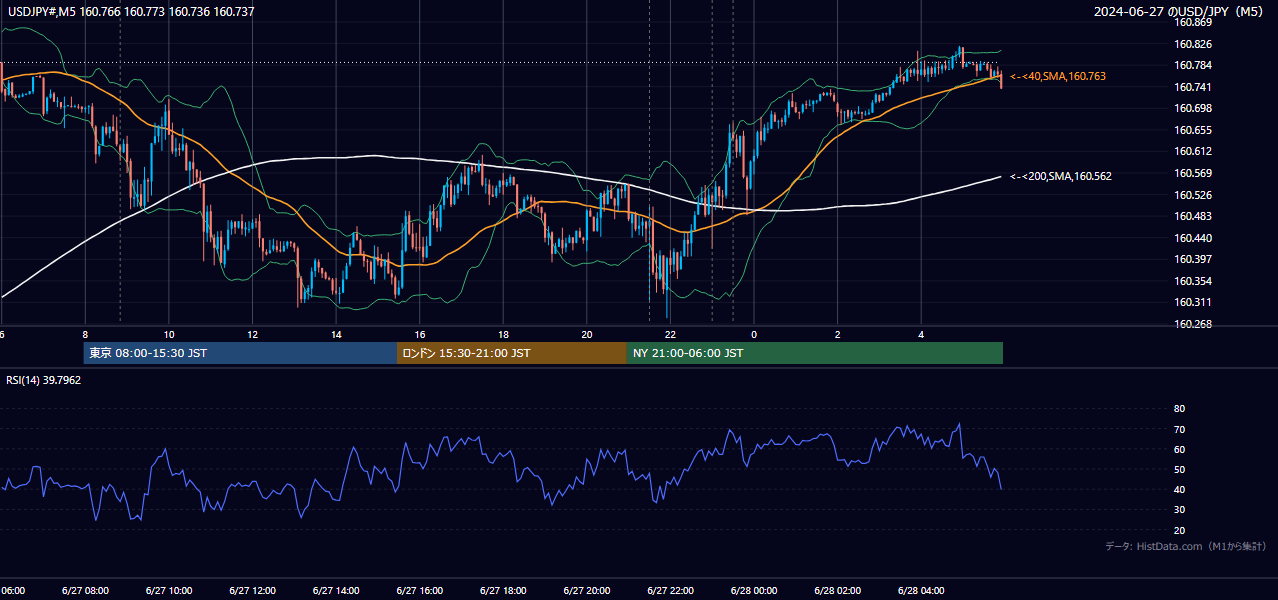Click the 6/28 02:00 bottom time label
This screenshot has width=1278, height=600.
click(x=838, y=591)
